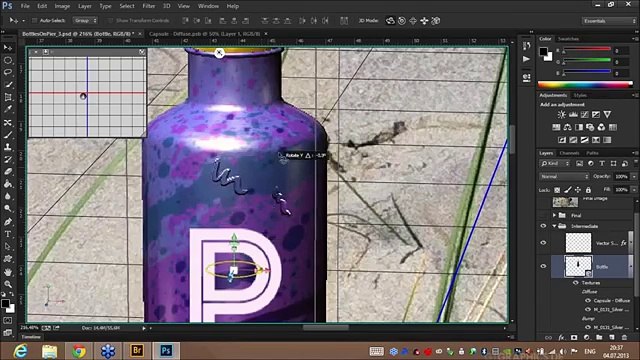The image size is (640, 360).
Task: Click the foreground color swatch in Color panel
Action: [x=543, y=51]
